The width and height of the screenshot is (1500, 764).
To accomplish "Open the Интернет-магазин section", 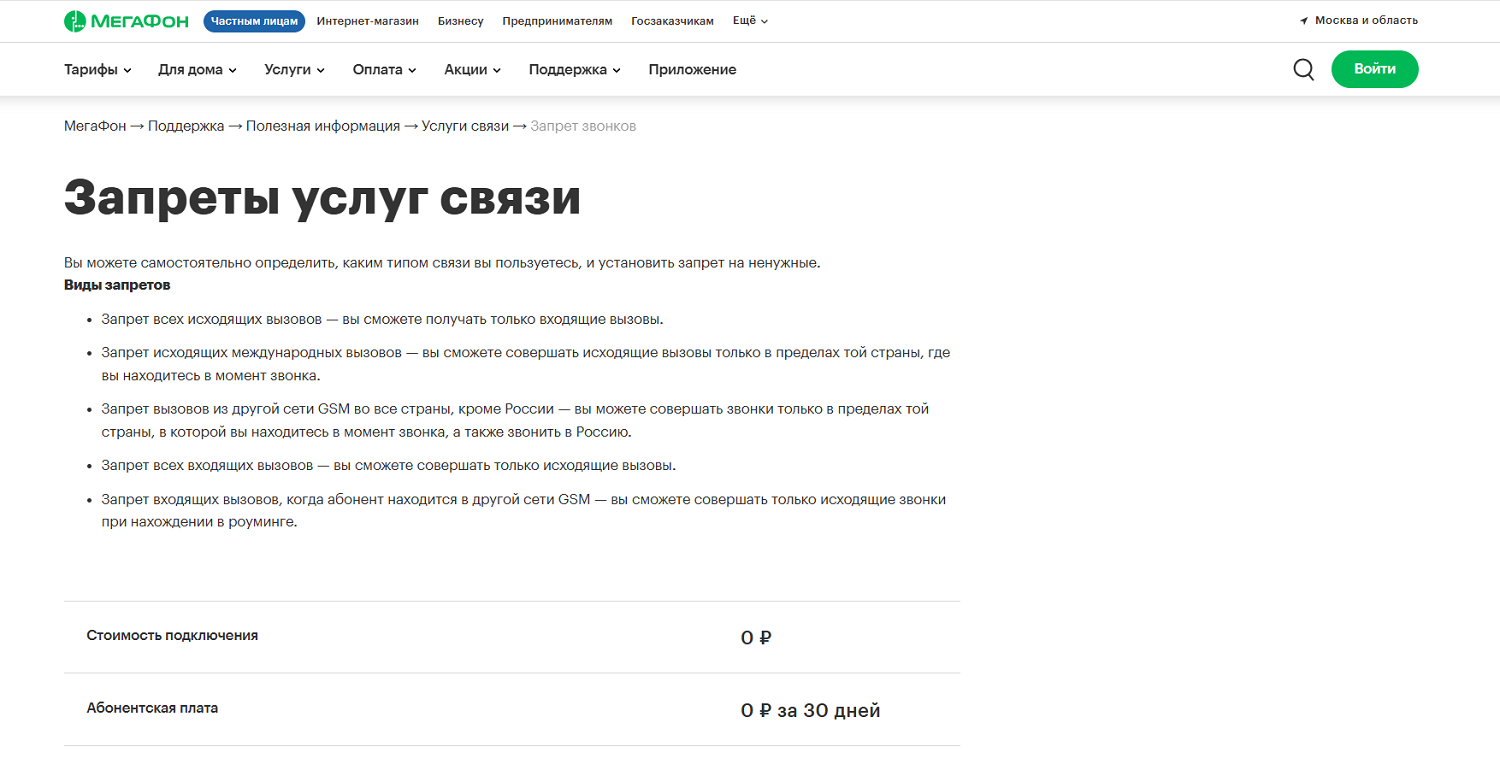I will click(368, 21).
